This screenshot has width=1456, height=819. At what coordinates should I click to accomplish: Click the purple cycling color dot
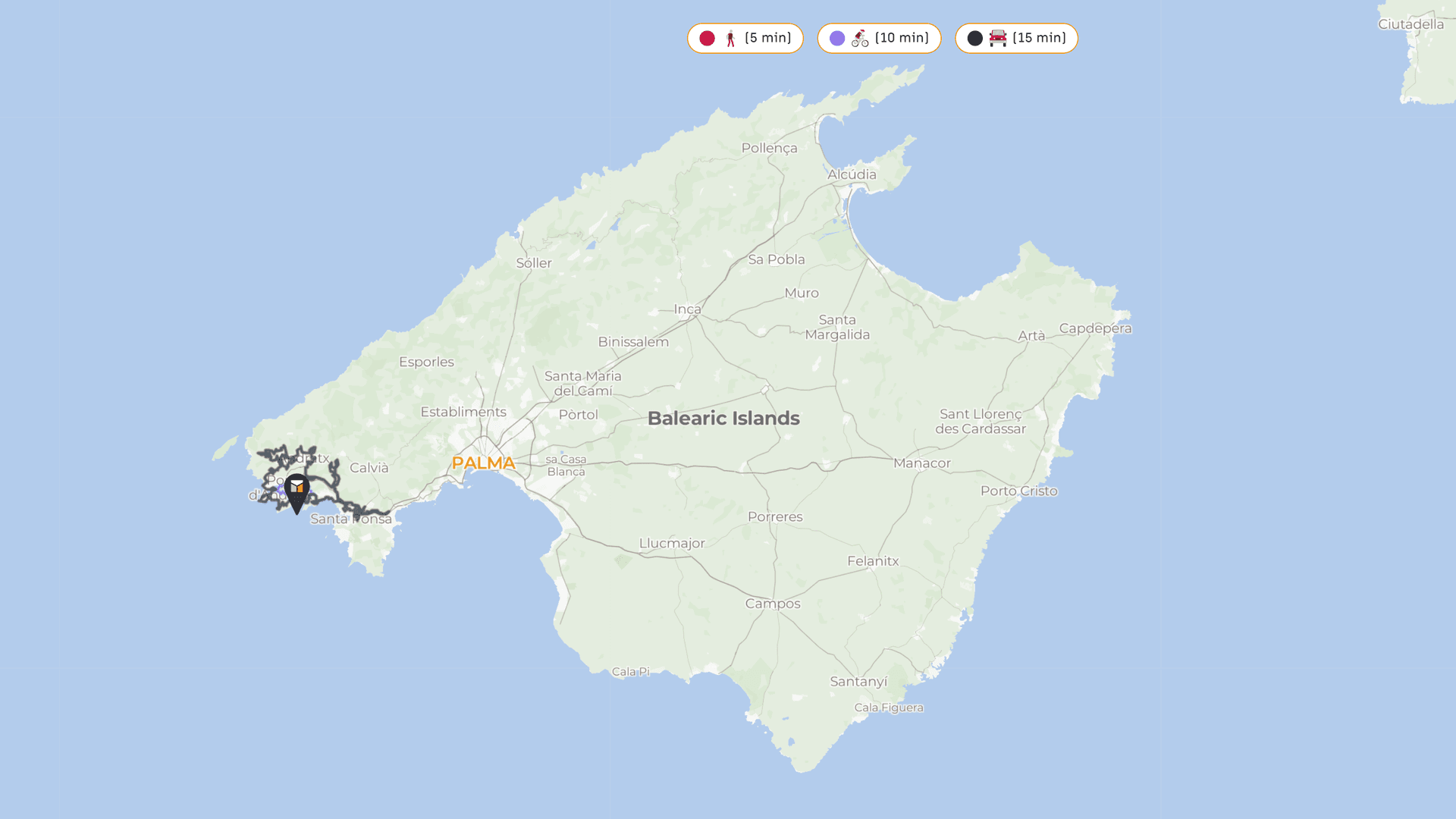tap(837, 38)
